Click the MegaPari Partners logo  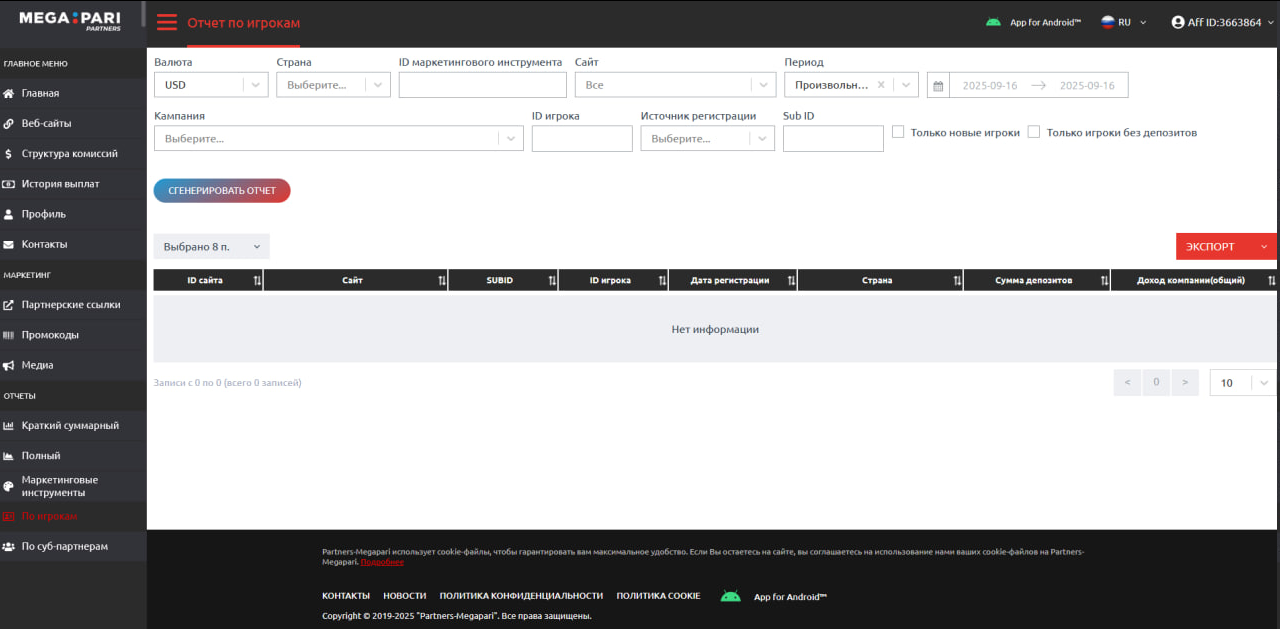click(70, 20)
